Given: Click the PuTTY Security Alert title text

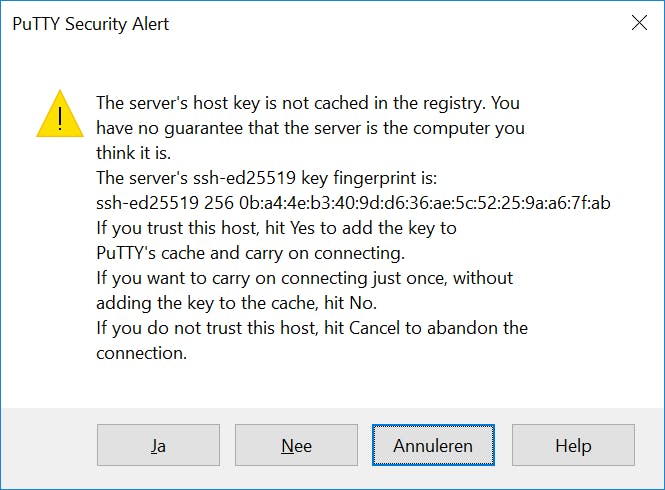Looking at the screenshot, I should click(90, 25).
